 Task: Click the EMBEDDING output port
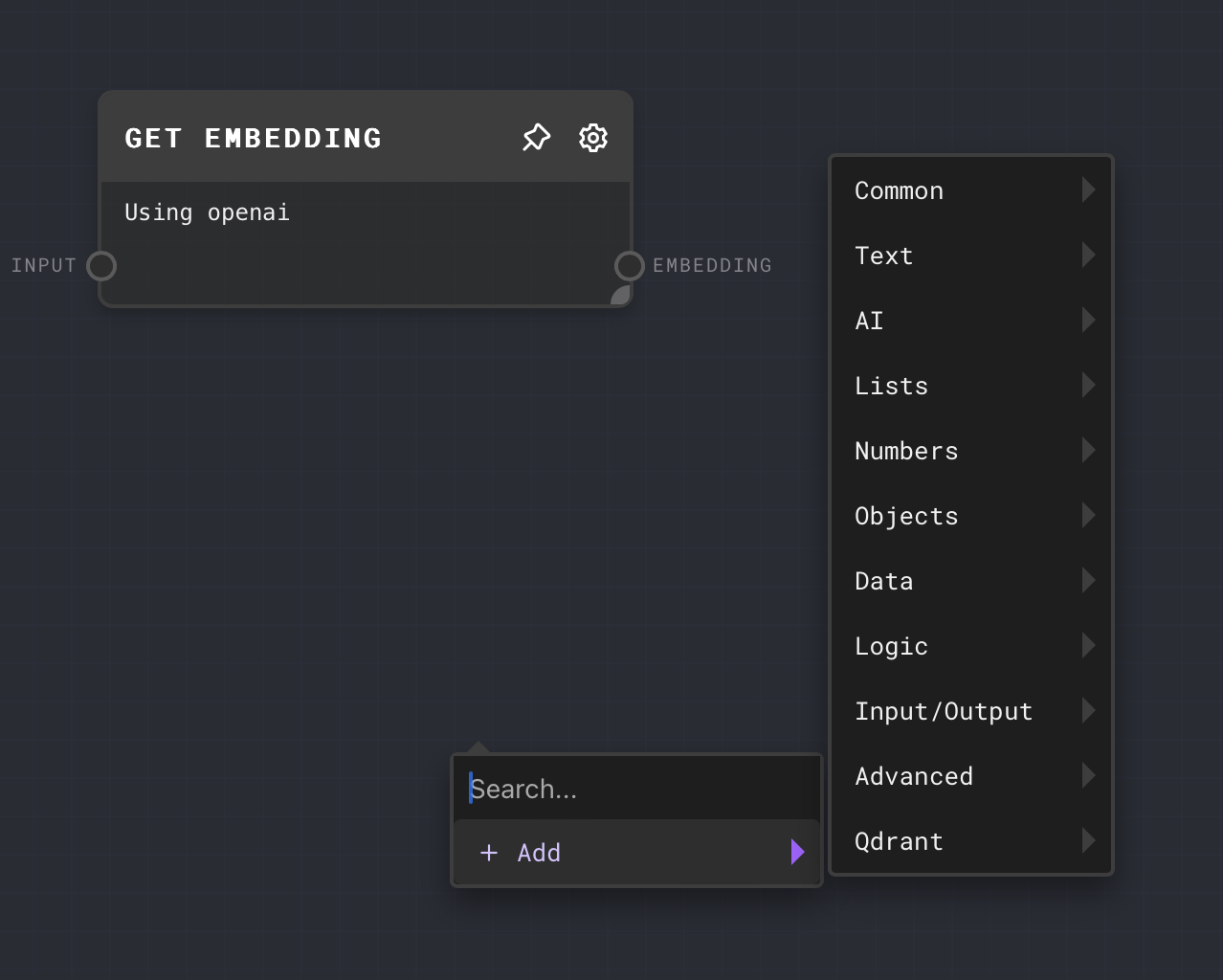(629, 266)
